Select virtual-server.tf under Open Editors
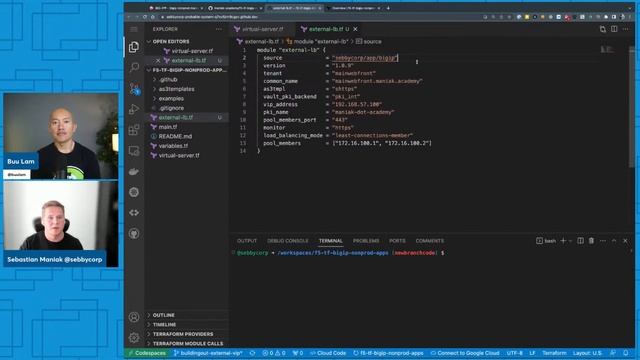Image resolution: width=640 pixels, height=360 pixels. tap(192, 51)
